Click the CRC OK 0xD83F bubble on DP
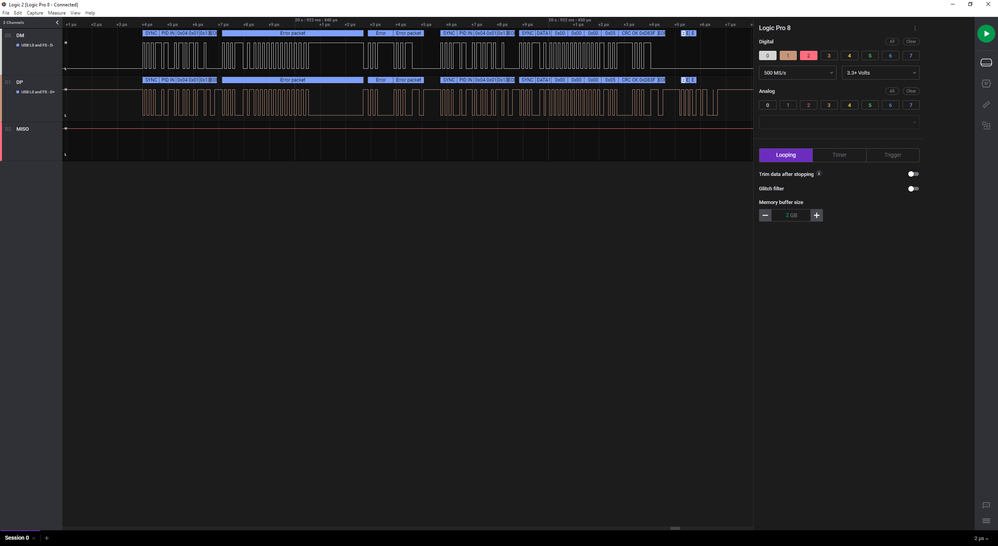Viewport: 998px width, 546px height. (x=638, y=80)
